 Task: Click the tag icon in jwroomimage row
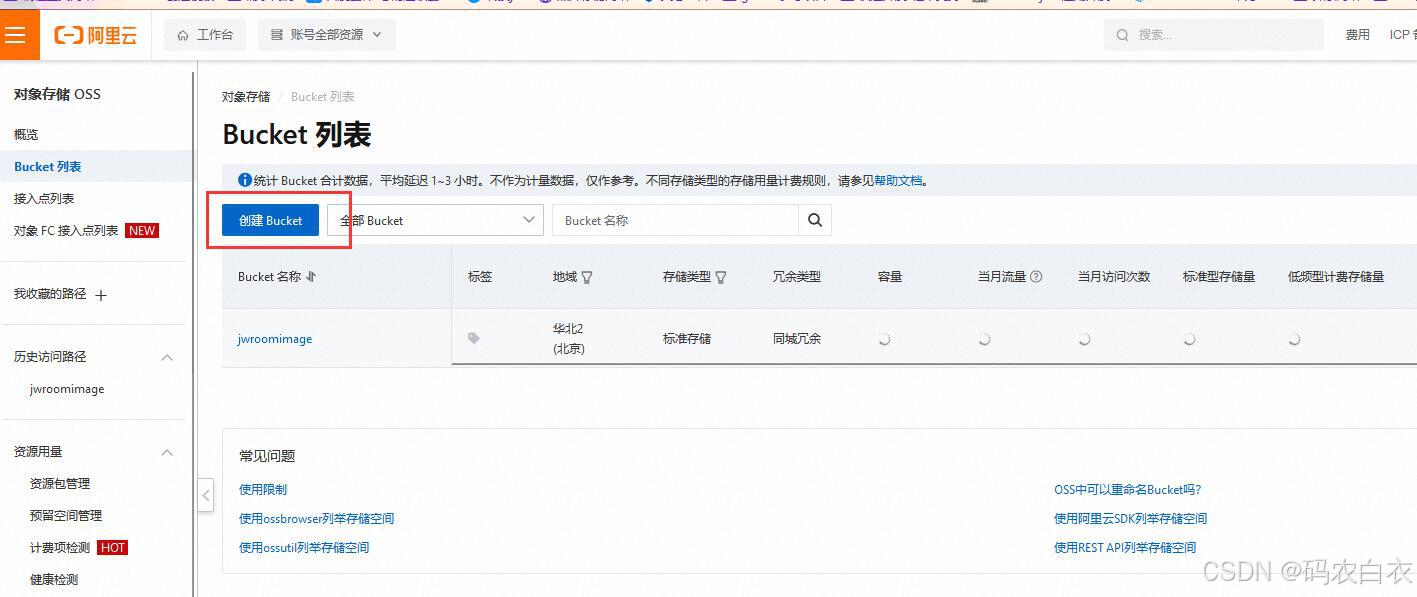[474, 338]
